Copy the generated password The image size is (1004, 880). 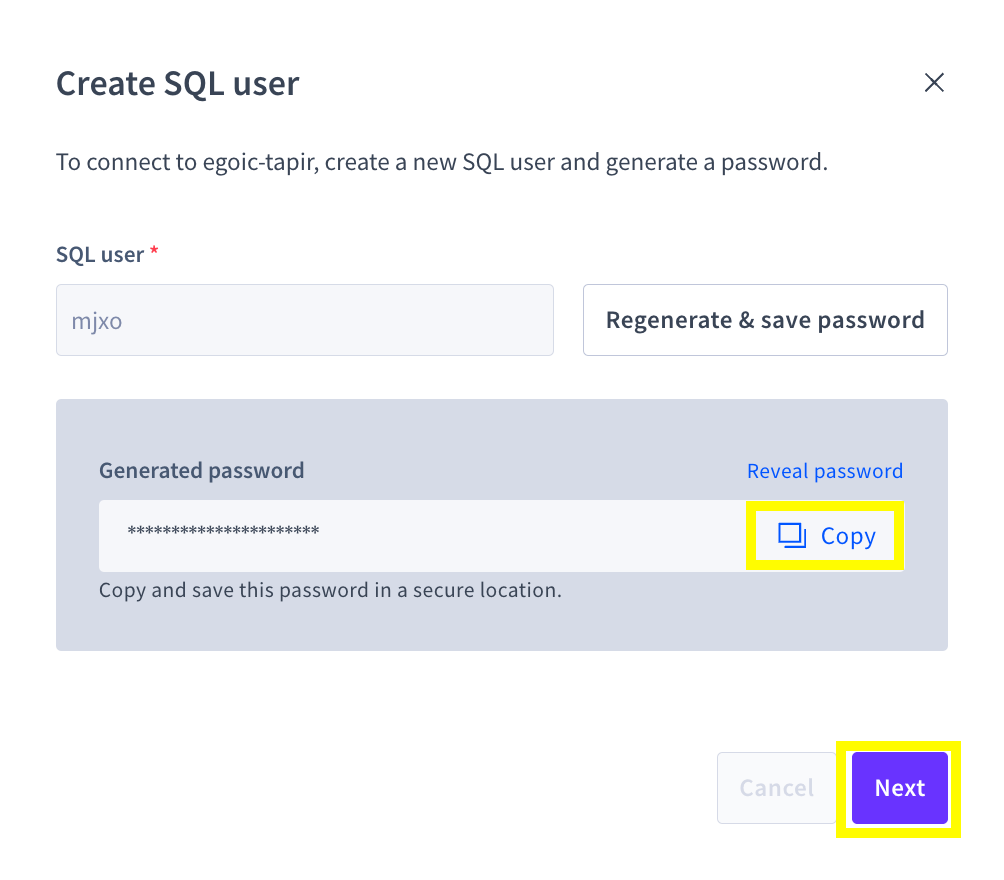point(826,536)
